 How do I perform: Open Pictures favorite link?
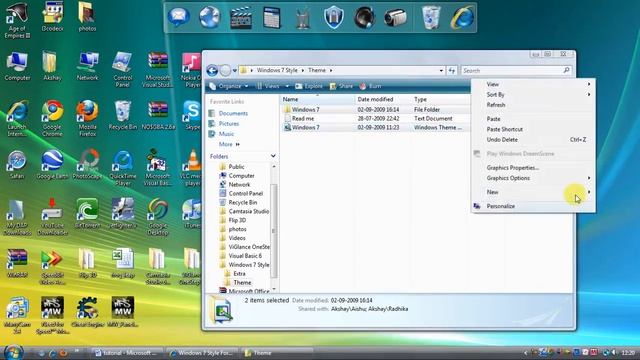coord(229,123)
